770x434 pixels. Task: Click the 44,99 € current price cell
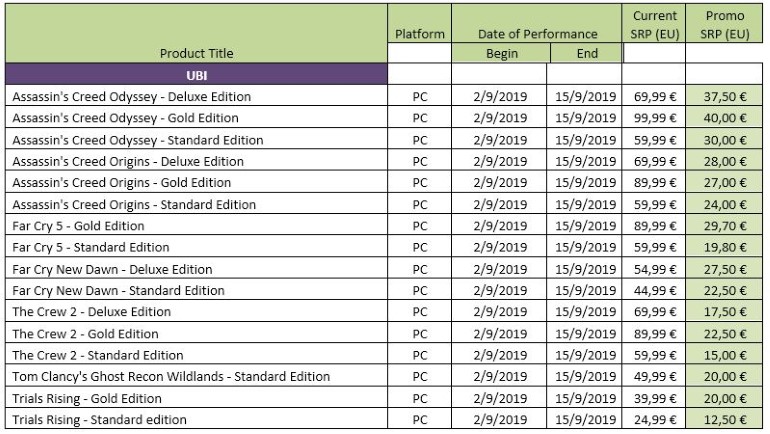654,290
